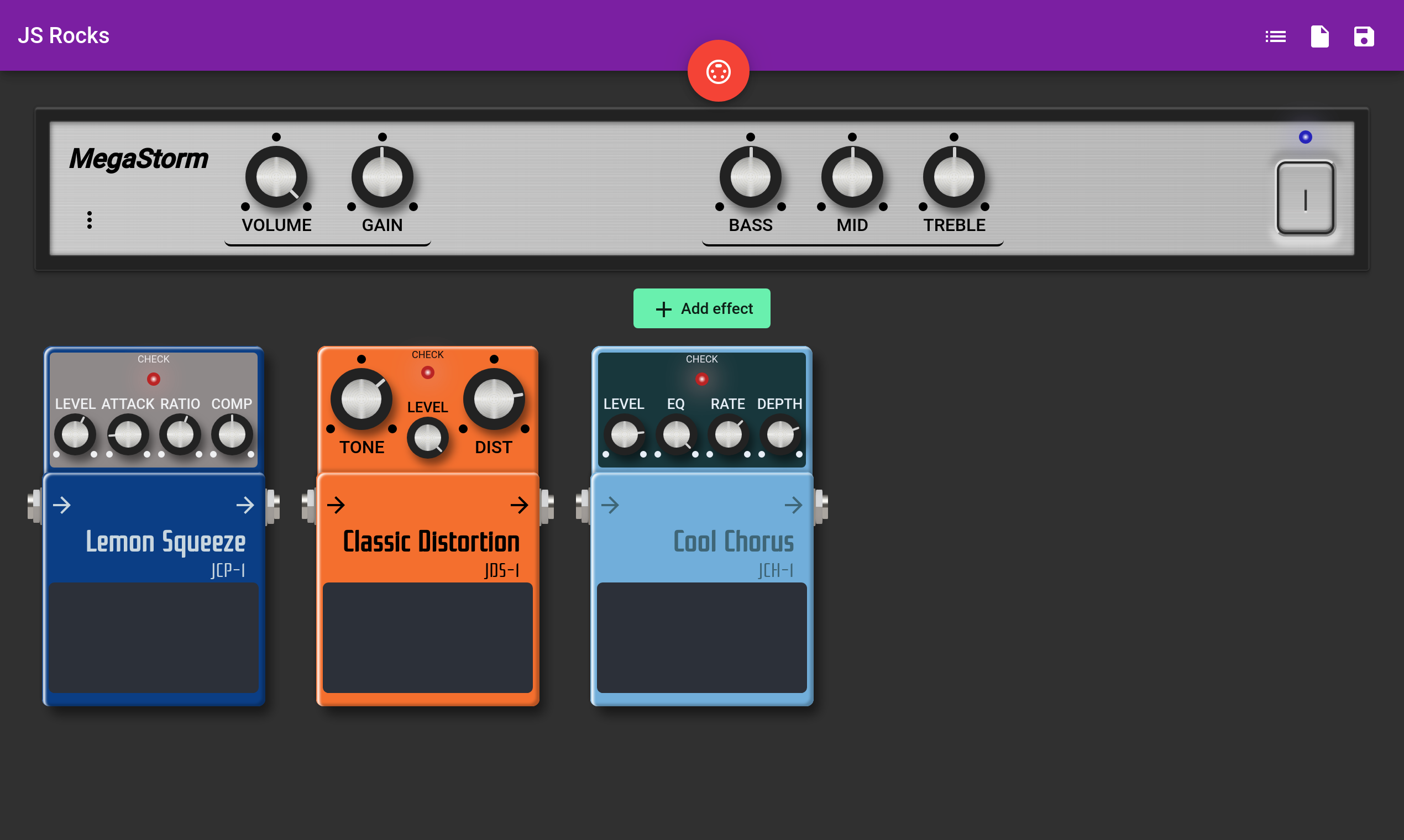Click the ATTACK knob on Lemon Squeeze
The width and height of the screenshot is (1404, 840).
(128, 435)
